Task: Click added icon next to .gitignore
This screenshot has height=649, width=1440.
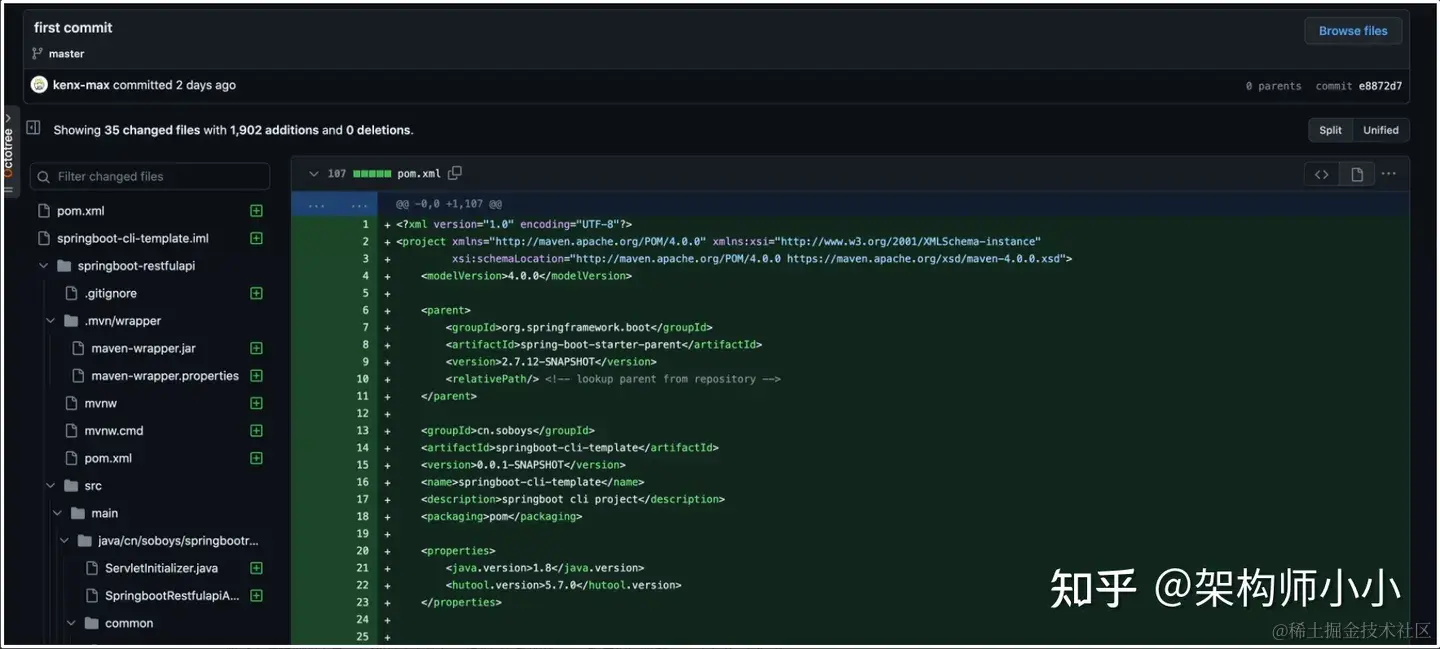Action: [256, 293]
